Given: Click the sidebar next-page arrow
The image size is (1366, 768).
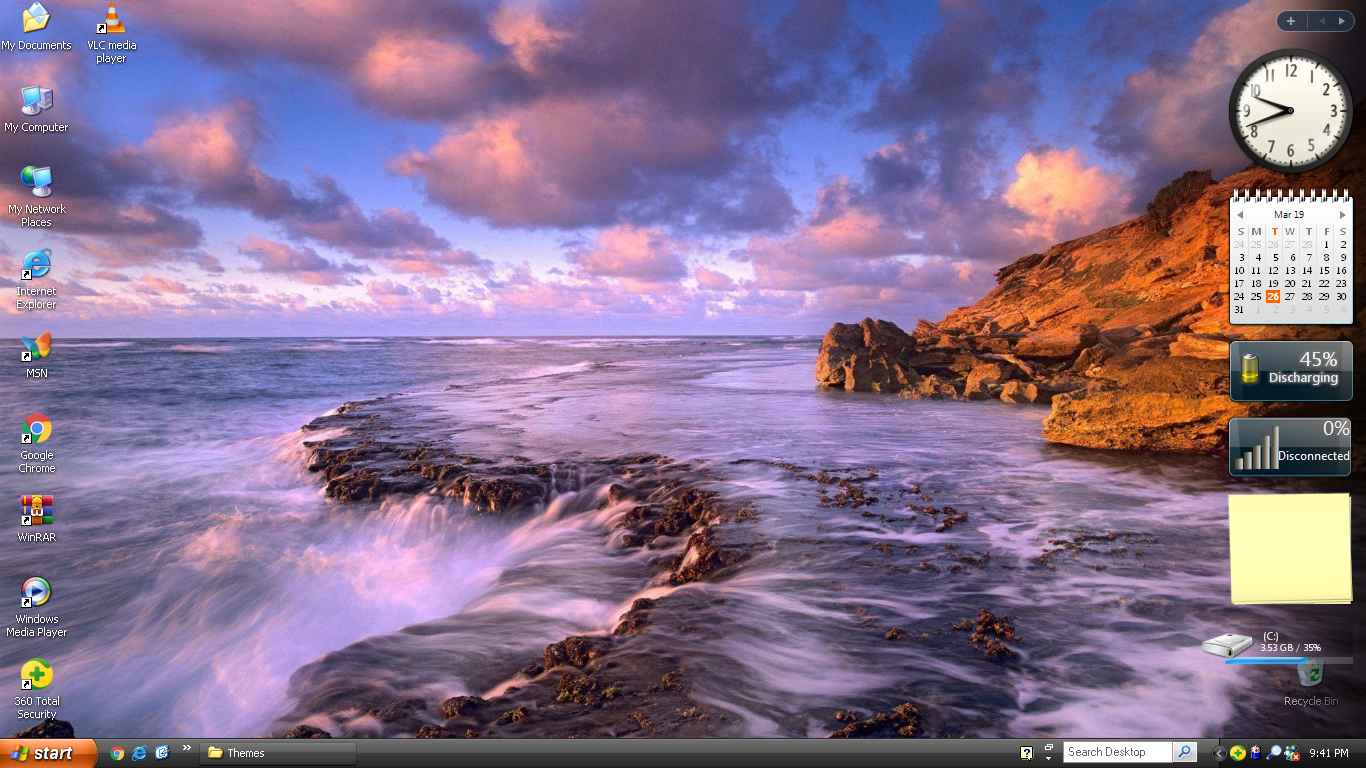Looking at the screenshot, I should coord(1341,21).
